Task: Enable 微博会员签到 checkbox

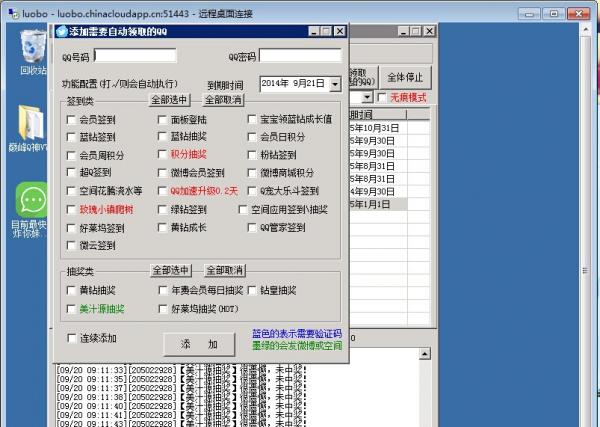Action: coord(162,173)
